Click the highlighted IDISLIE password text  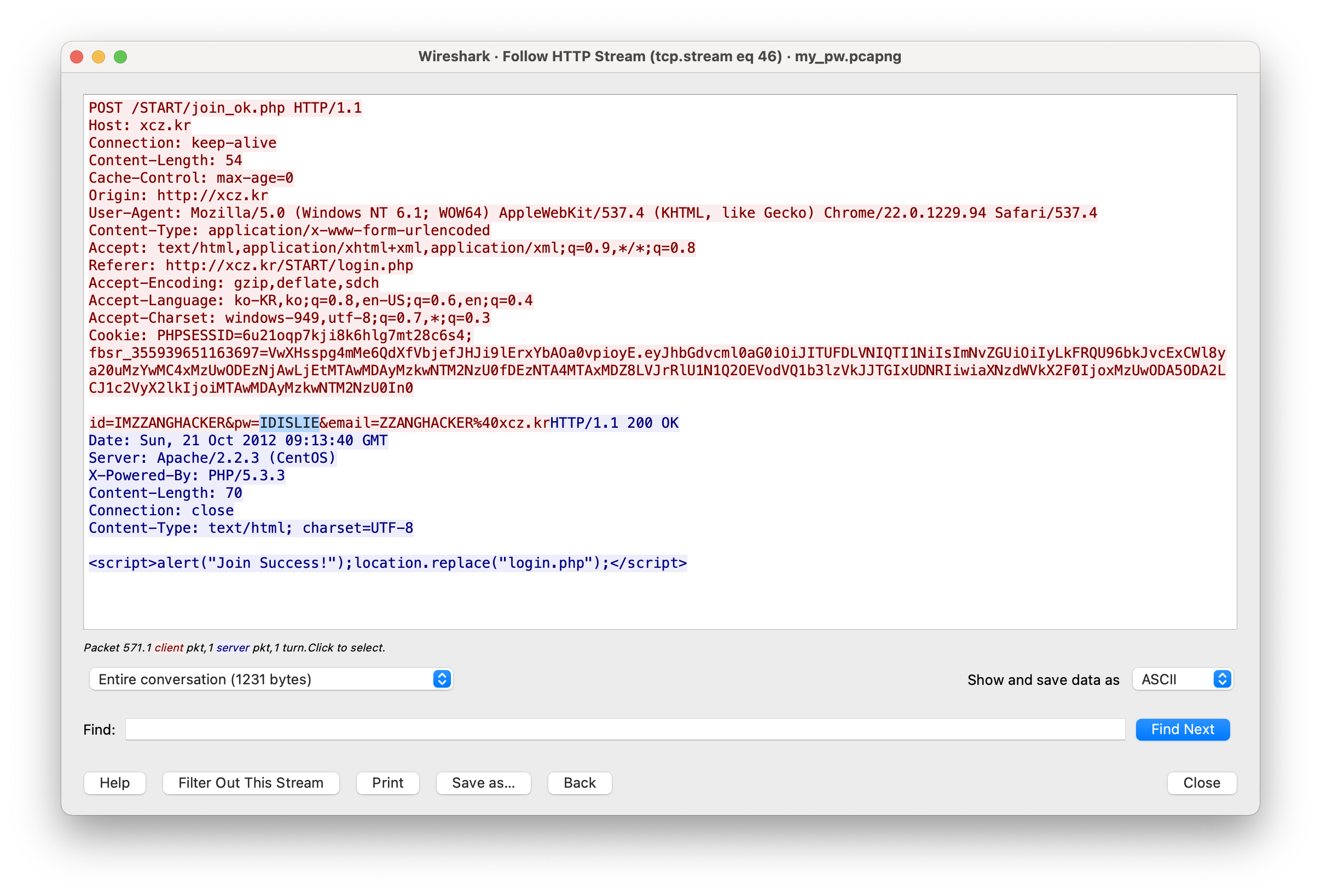click(x=289, y=423)
